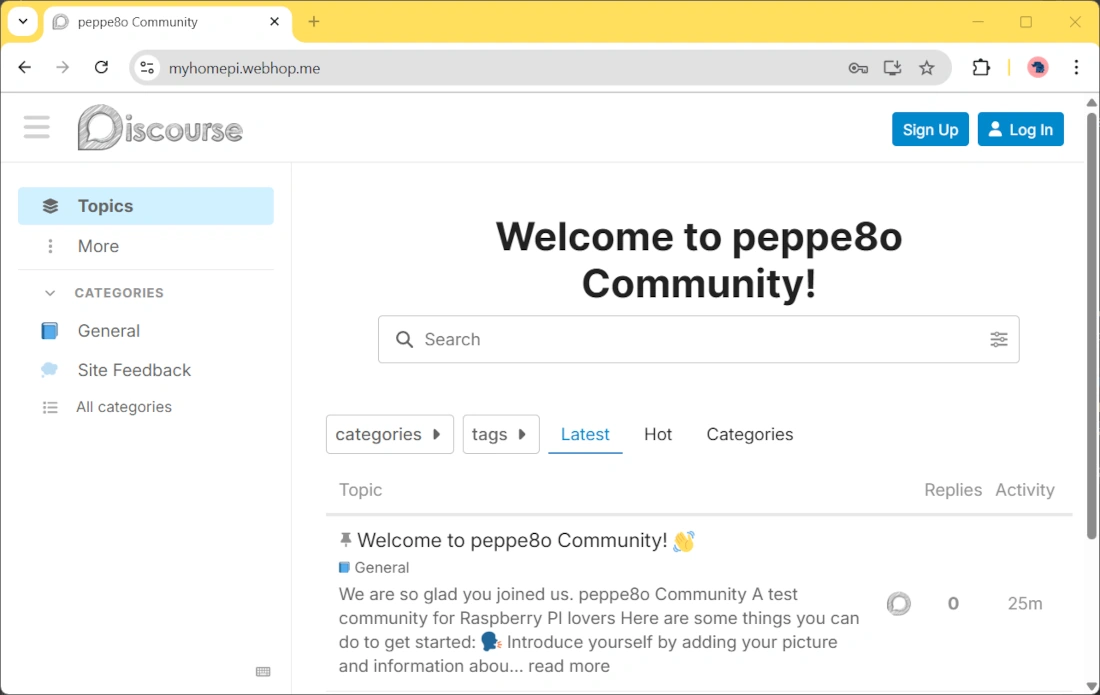Sort by the Activity column header

point(1025,490)
